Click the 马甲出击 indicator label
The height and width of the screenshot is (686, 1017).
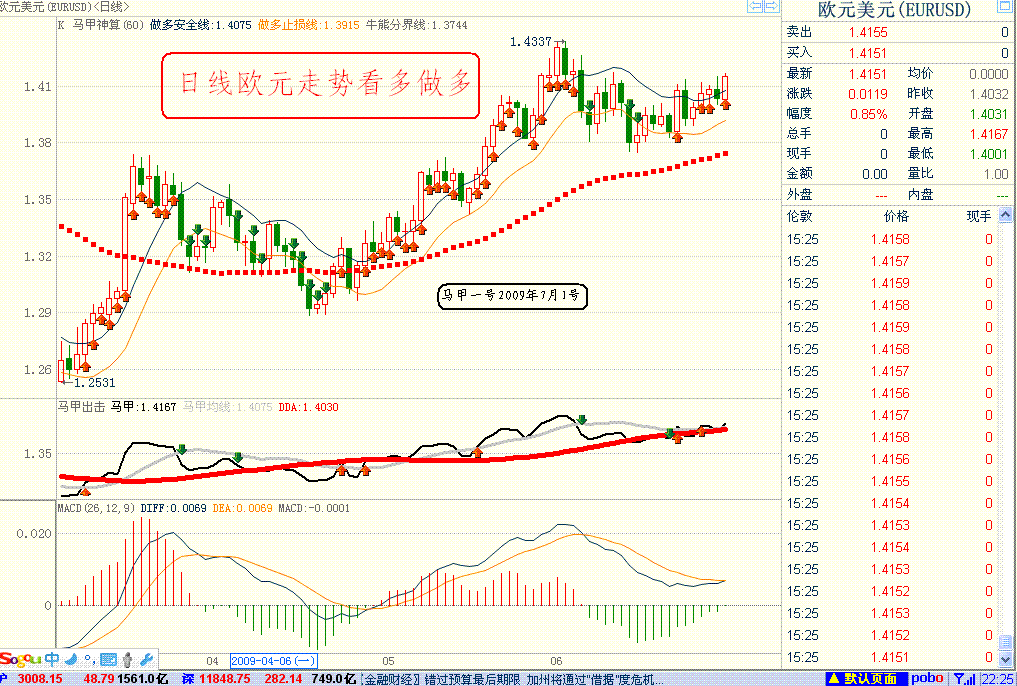(80, 407)
